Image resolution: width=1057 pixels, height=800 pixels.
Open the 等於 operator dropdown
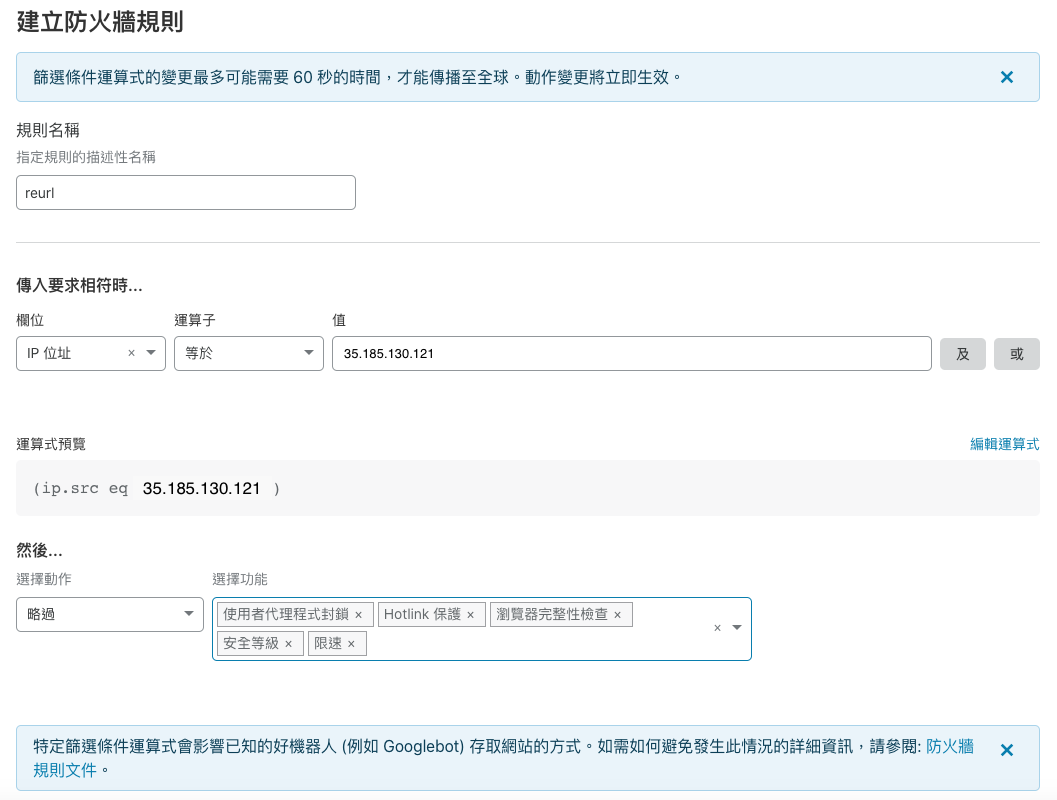point(308,353)
